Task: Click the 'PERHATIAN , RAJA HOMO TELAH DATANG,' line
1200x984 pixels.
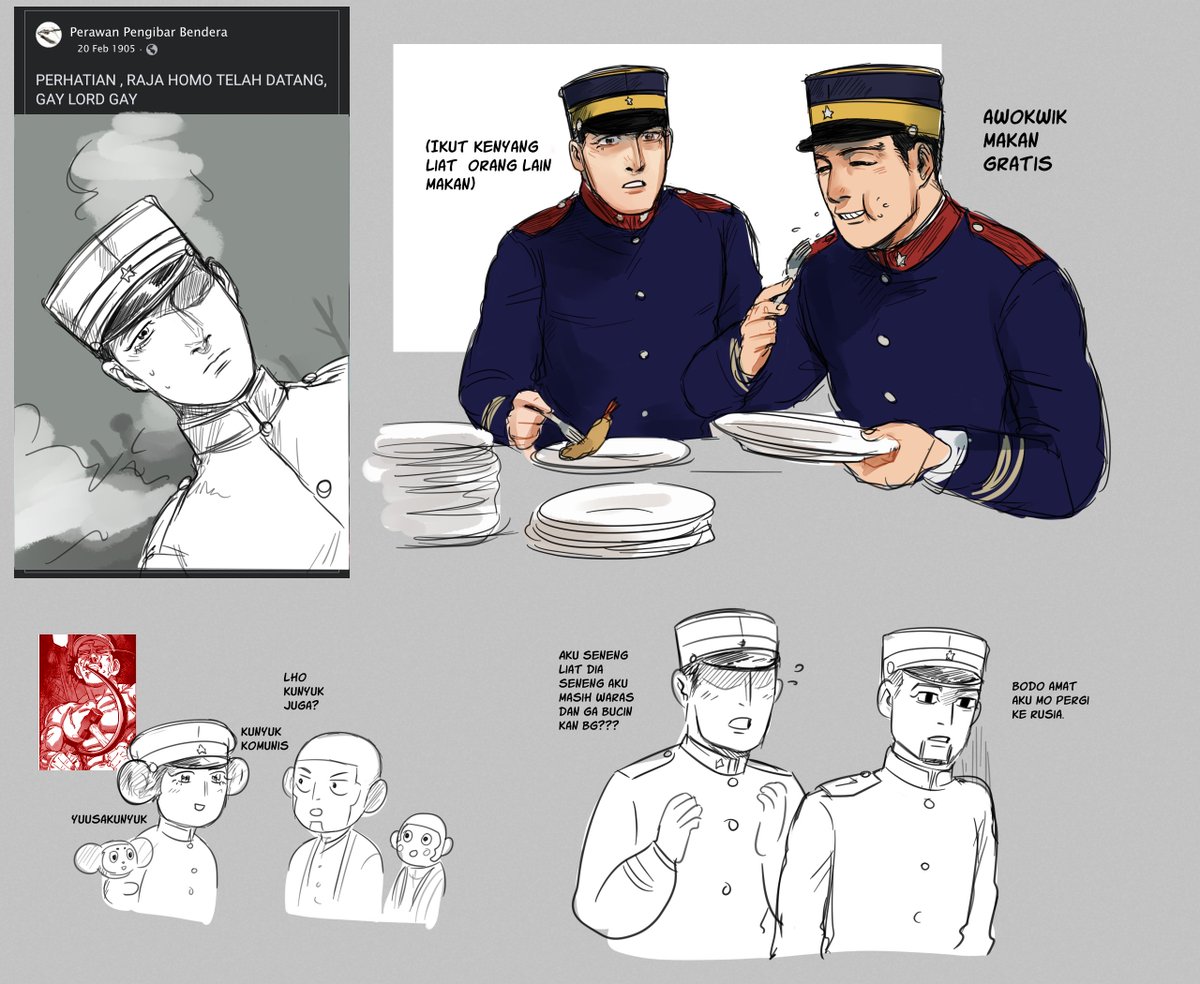Action: click(x=181, y=80)
